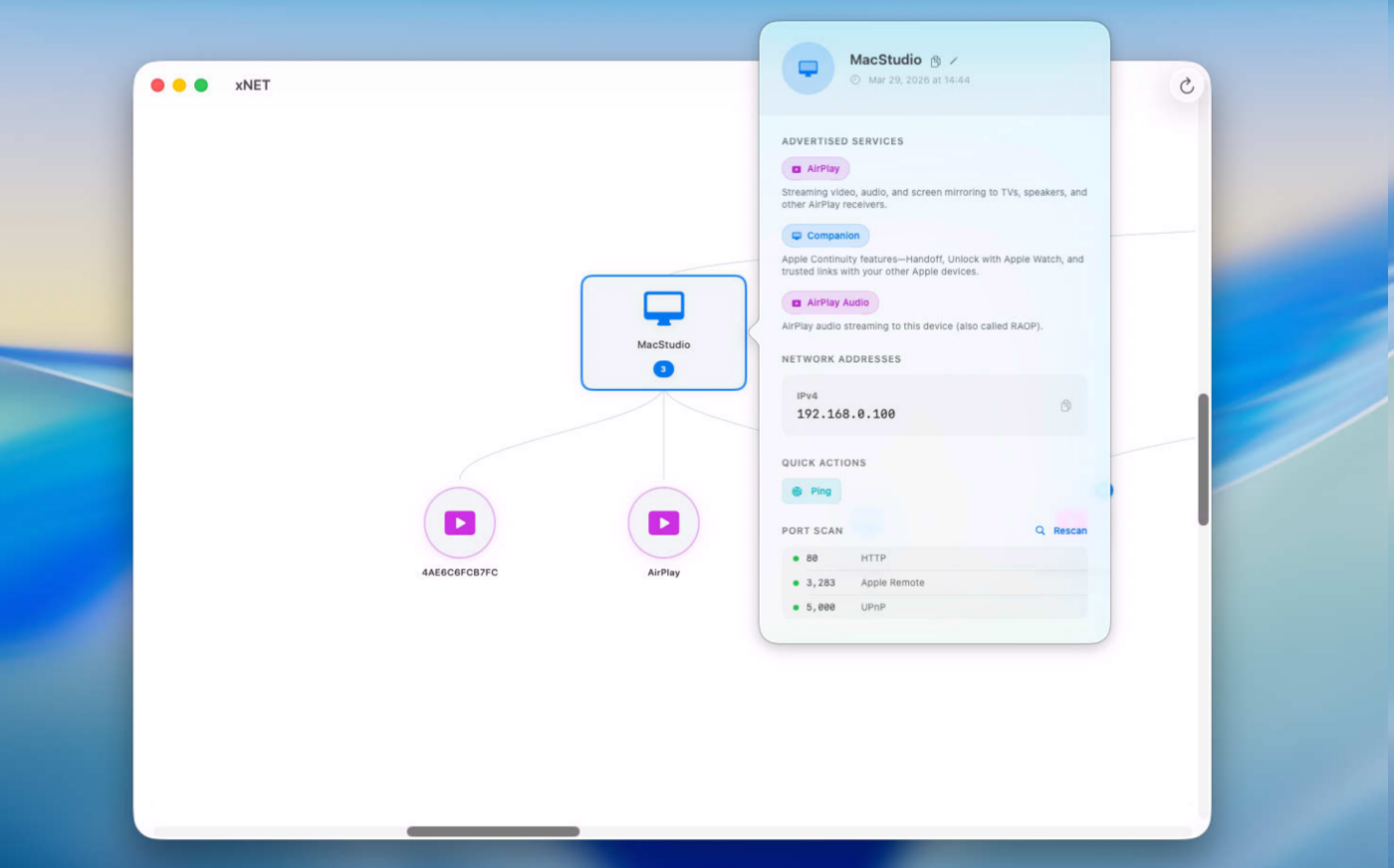Select the port 80 HTTP row
Image resolution: width=1394 pixels, height=868 pixels.
point(934,558)
